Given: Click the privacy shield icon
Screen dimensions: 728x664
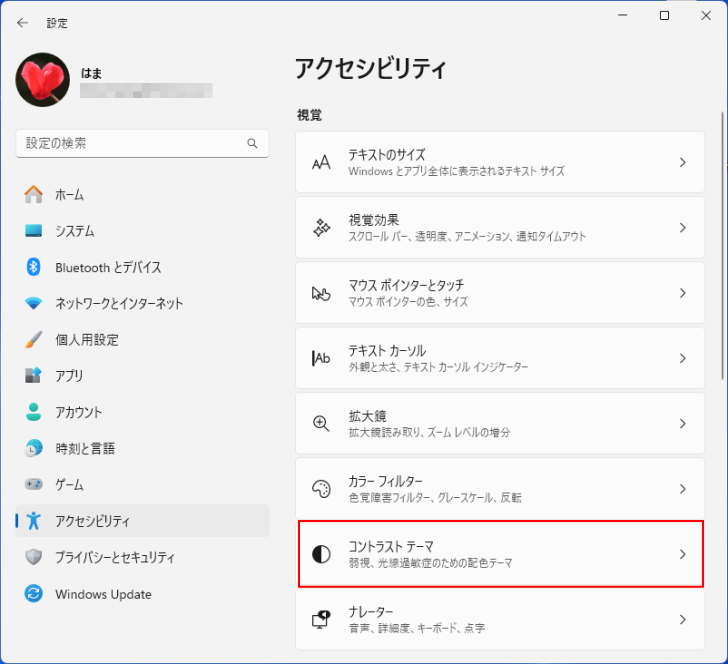Looking at the screenshot, I should 33,557.
